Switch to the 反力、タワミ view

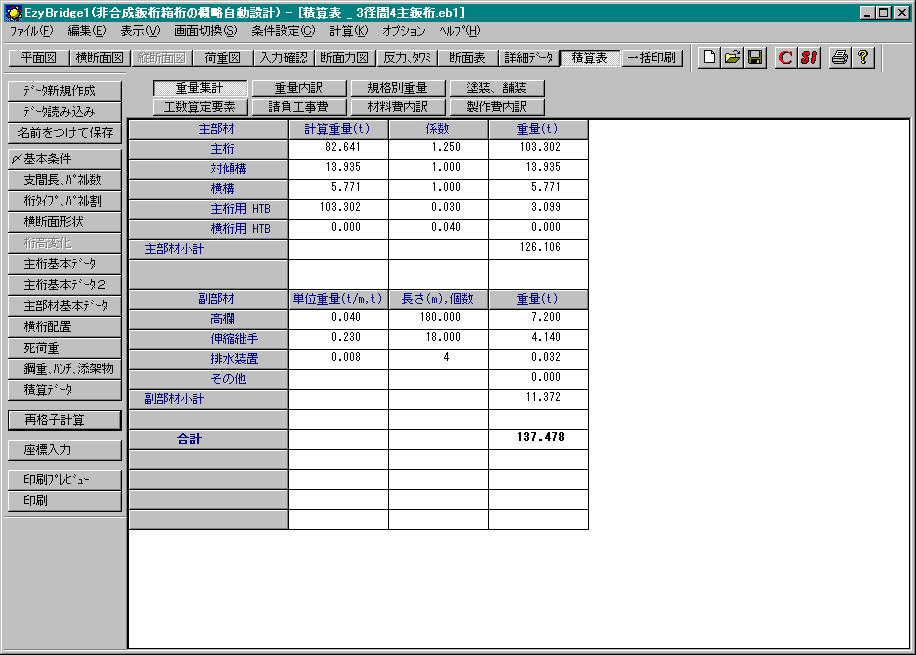coord(407,58)
